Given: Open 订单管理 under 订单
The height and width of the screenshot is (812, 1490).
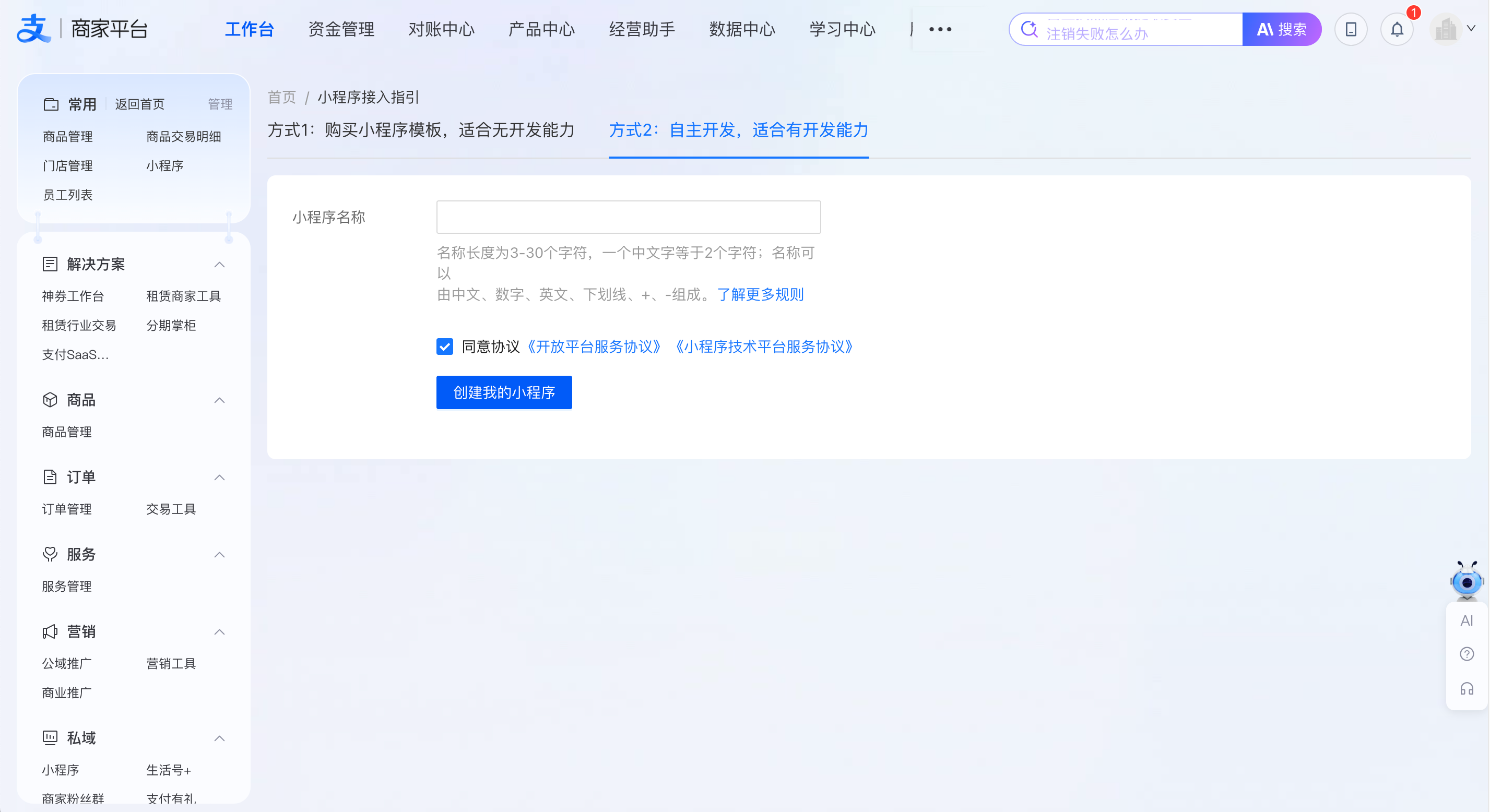Looking at the screenshot, I should 67,509.
